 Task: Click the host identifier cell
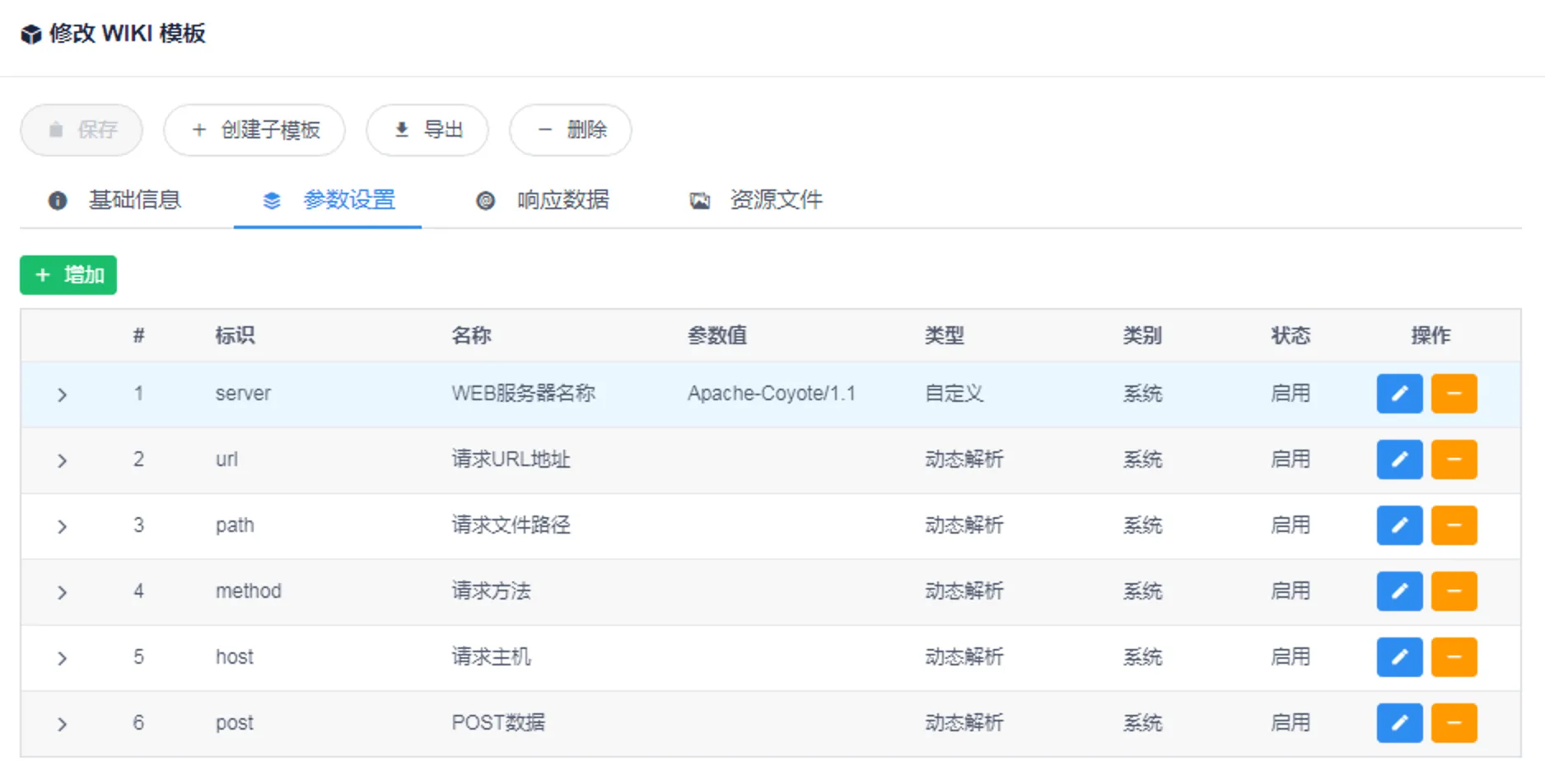click(234, 657)
